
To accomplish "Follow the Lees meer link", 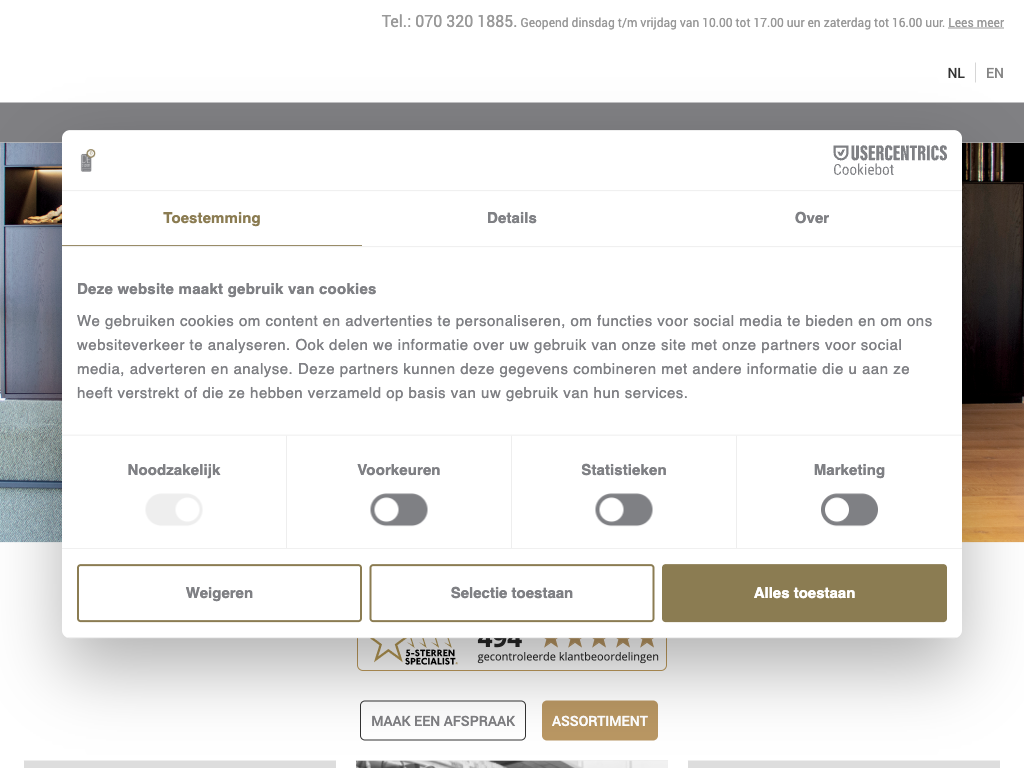I will tap(975, 23).
